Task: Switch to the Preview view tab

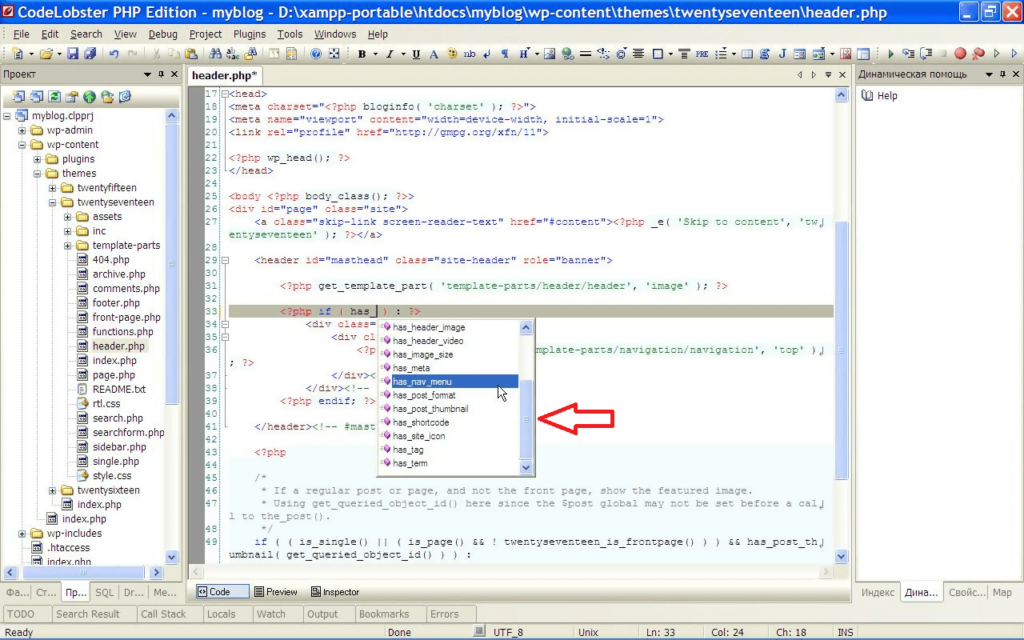Action: (x=276, y=592)
